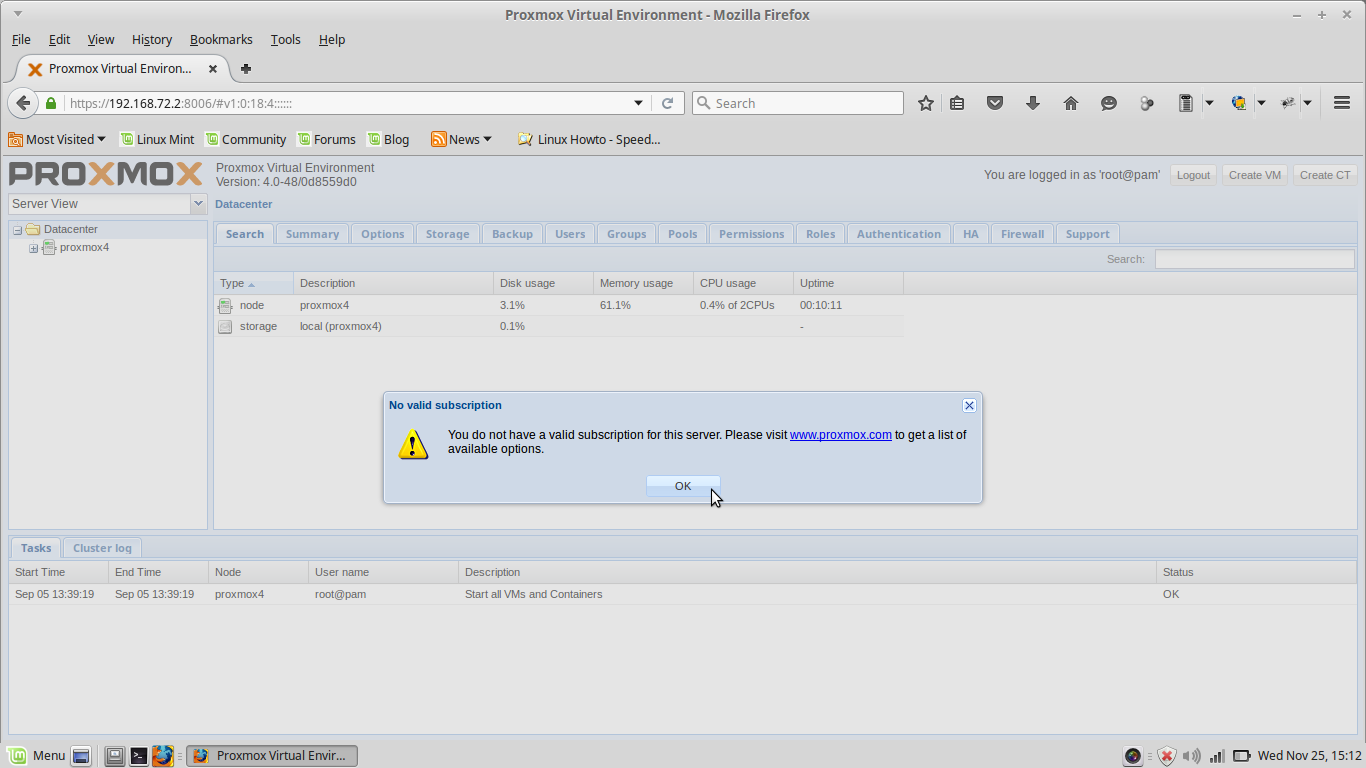The image size is (1366, 768).
Task: Sort by the Type column header
Action: pos(254,283)
